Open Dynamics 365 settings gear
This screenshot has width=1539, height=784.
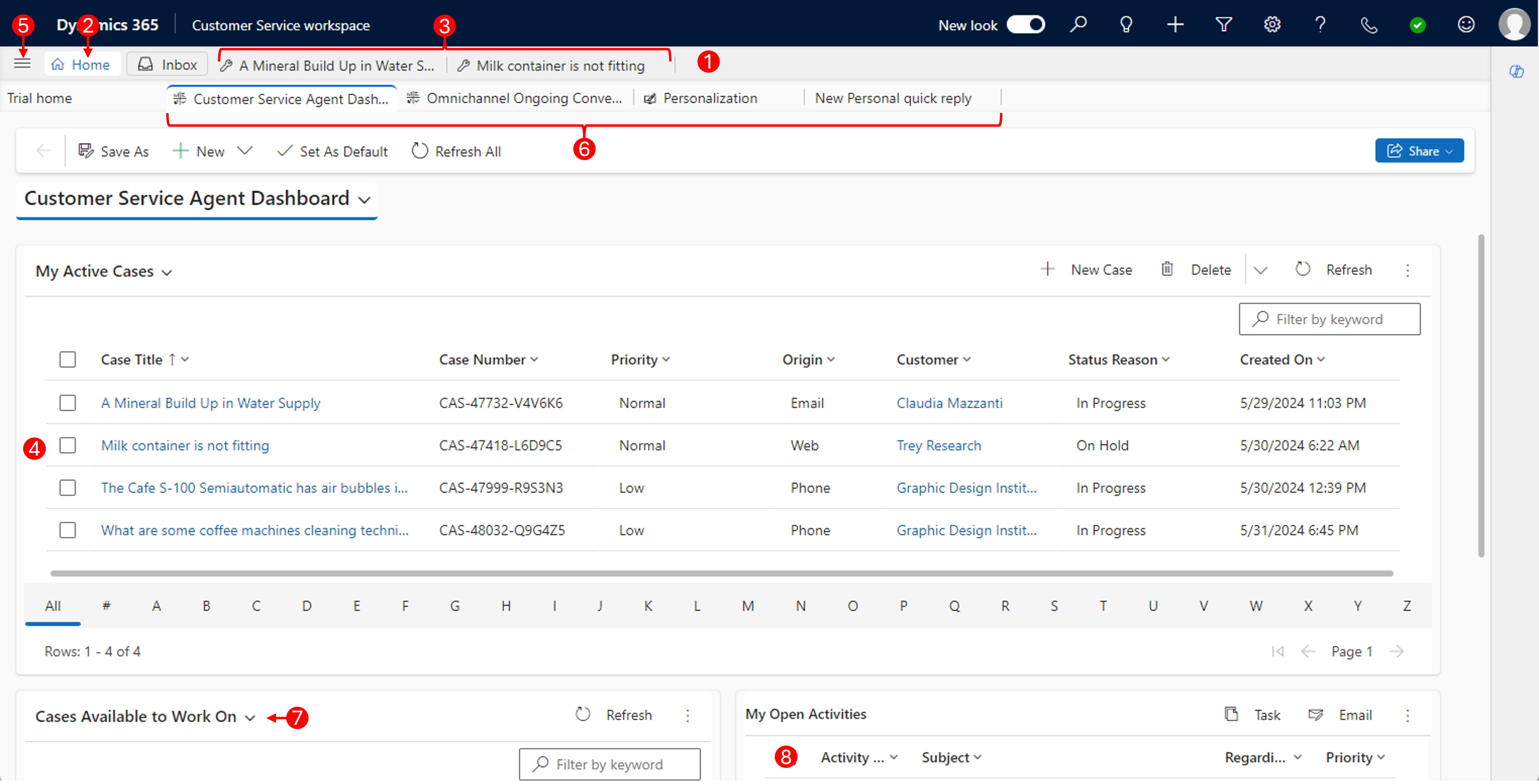pyautogui.click(x=1272, y=24)
